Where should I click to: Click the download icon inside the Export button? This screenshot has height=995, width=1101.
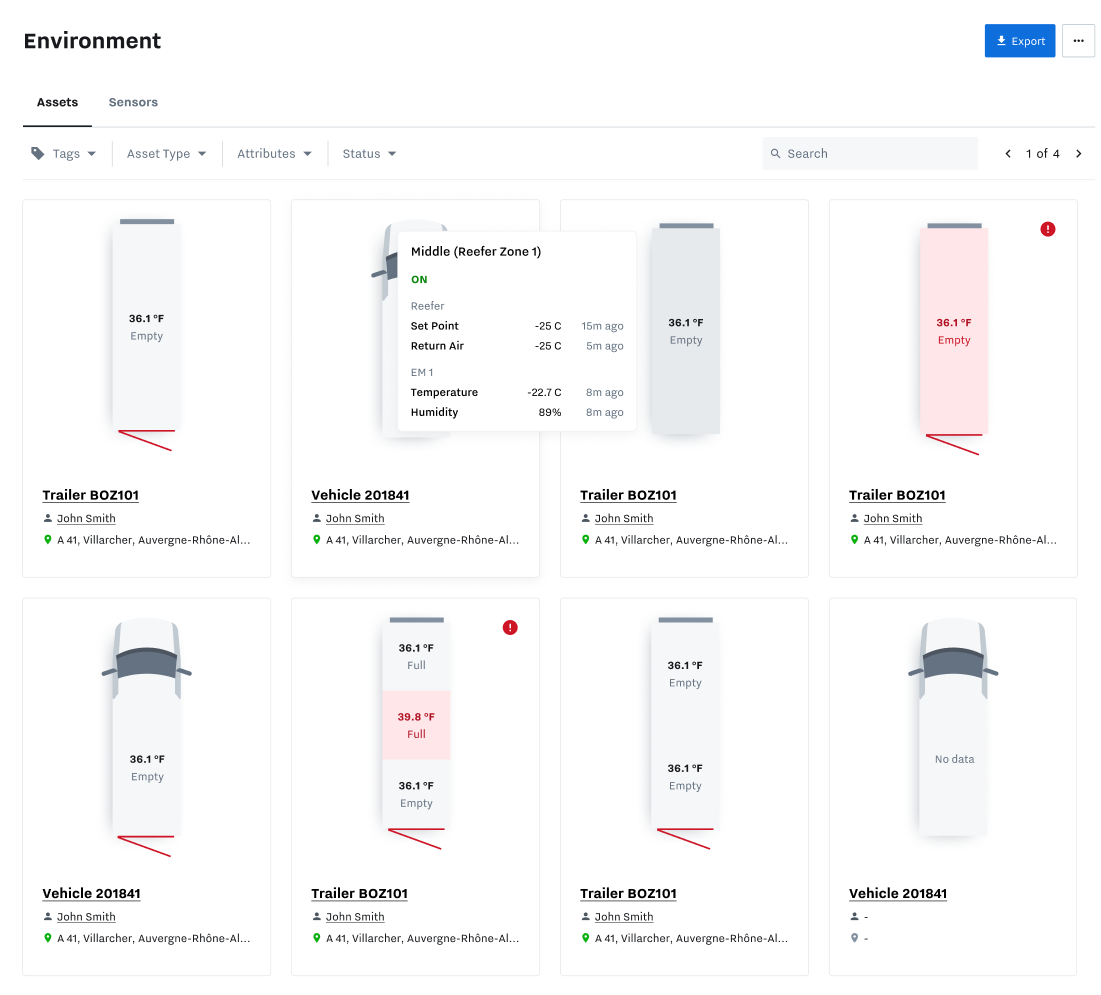pos(1002,41)
